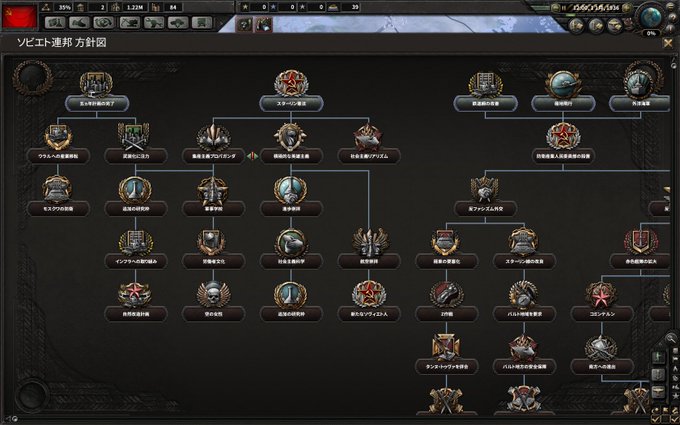Open the magnifier search at the map corner

point(670,337)
